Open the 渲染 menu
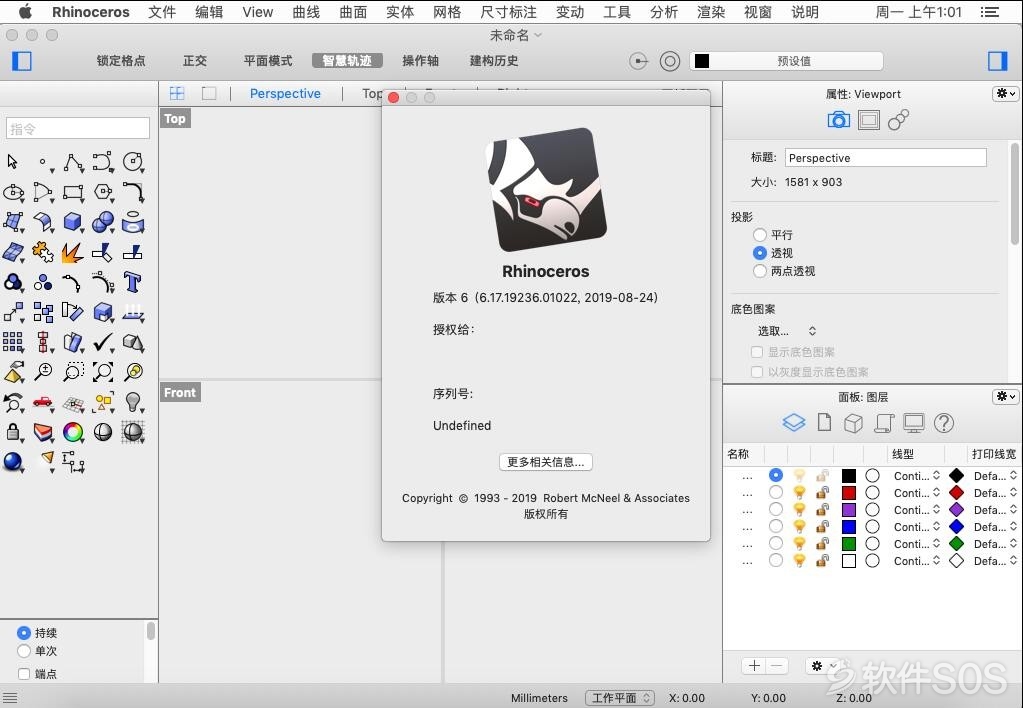1023x708 pixels. pos(710,12)
